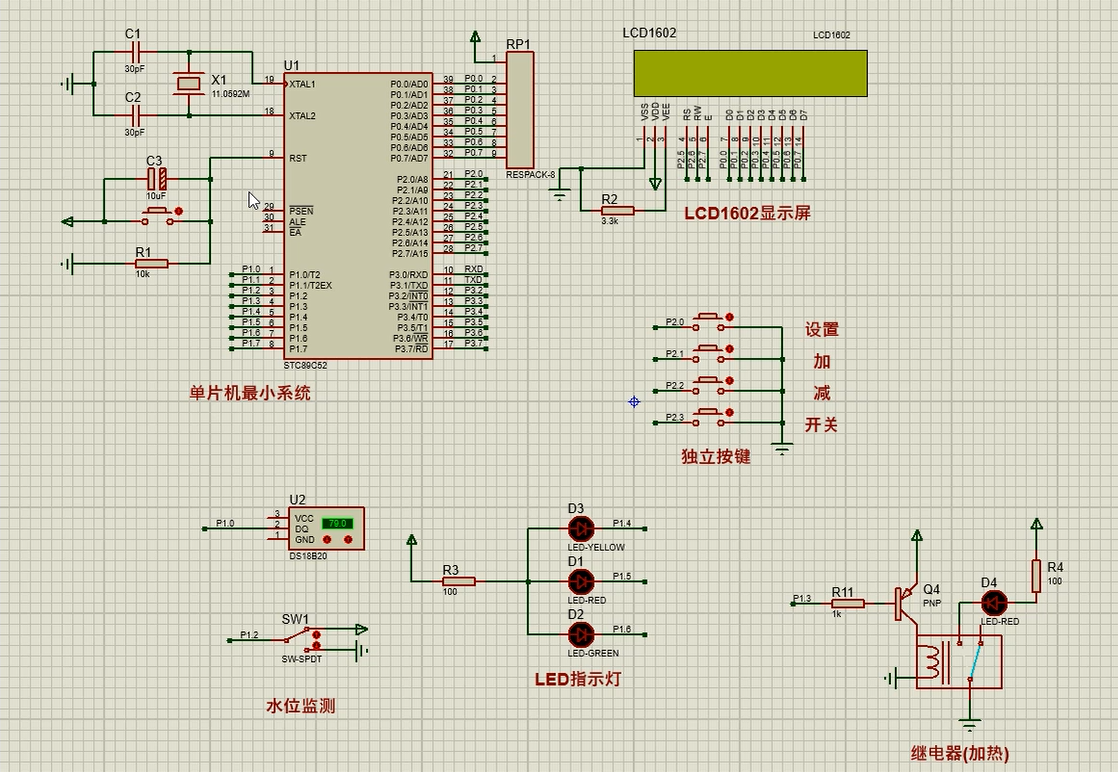1118x772 pixels.
Task: Select resistor R1 10k
Action: 151,264
